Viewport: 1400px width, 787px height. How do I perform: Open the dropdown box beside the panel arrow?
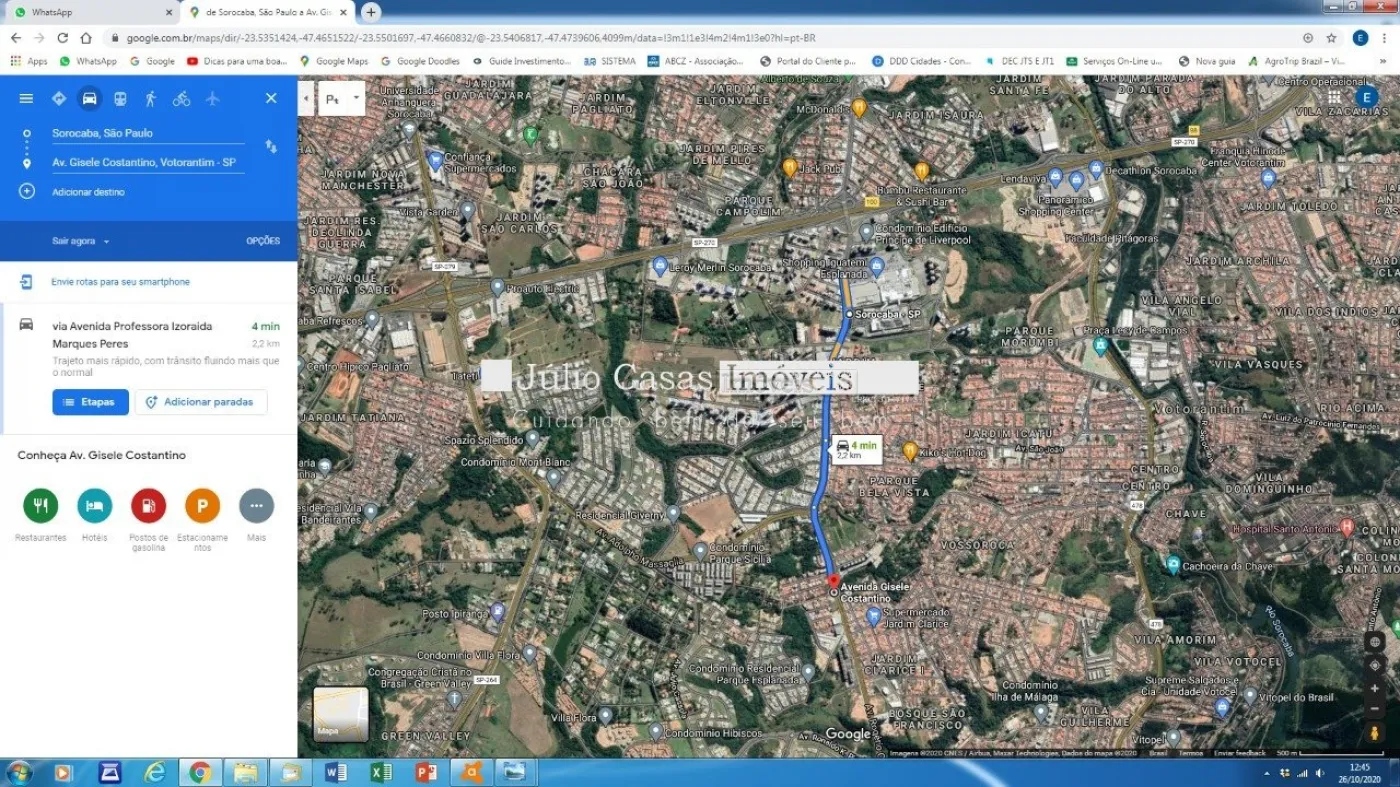pos(341,98)
